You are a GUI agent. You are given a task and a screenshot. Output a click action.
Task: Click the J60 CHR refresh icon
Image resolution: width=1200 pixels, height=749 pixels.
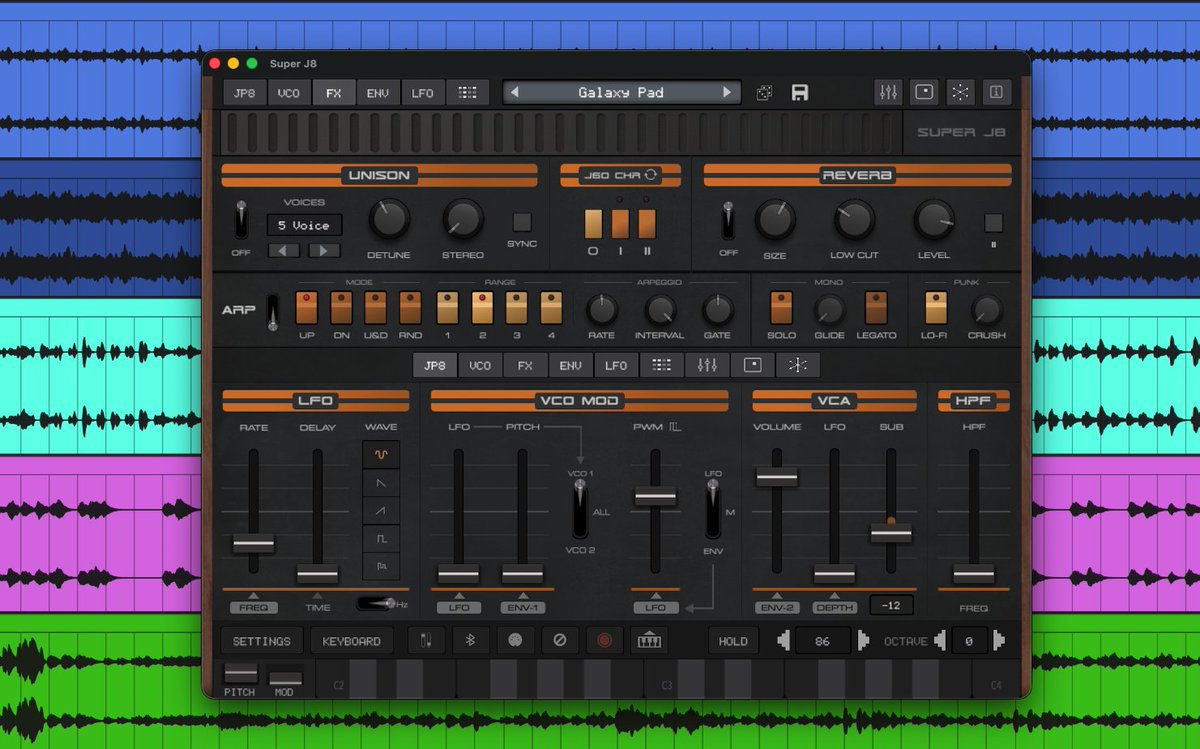click(651, 175)
